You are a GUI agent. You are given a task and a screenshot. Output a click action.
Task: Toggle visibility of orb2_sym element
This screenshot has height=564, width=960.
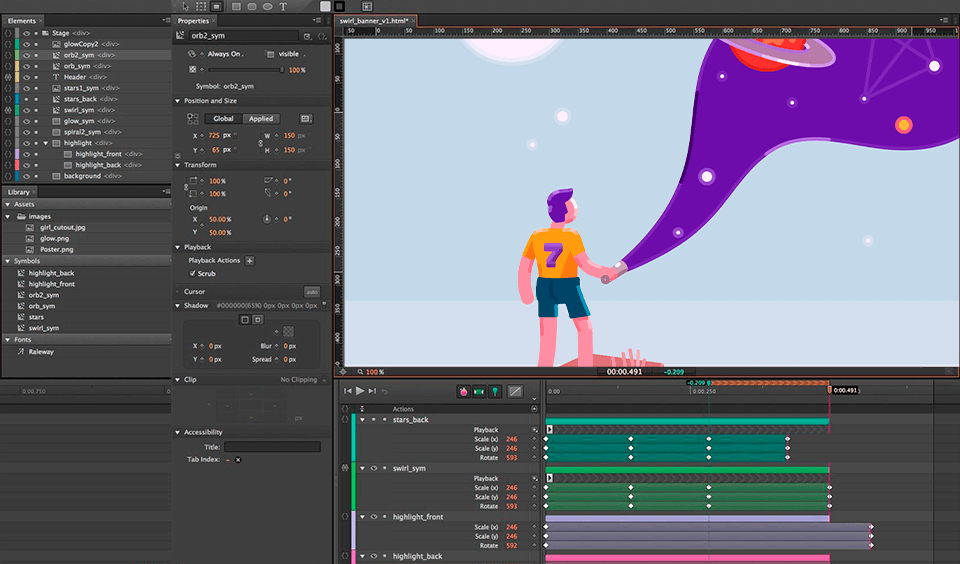(26, 55)
